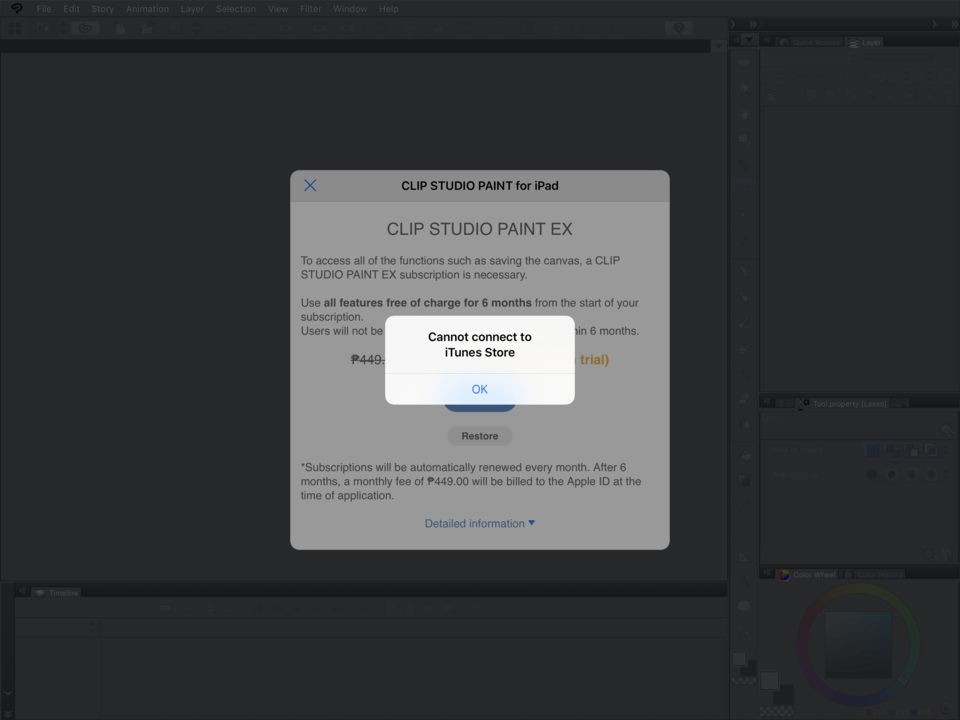960x720 pixels.
Task: Choose first Anti-aliasing option
Action: point(872,474)
